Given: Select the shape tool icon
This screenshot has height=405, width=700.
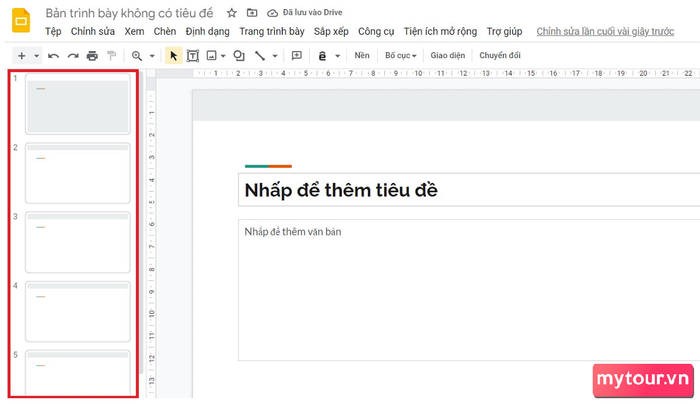Looking at the screenshot, I should 239,56.
